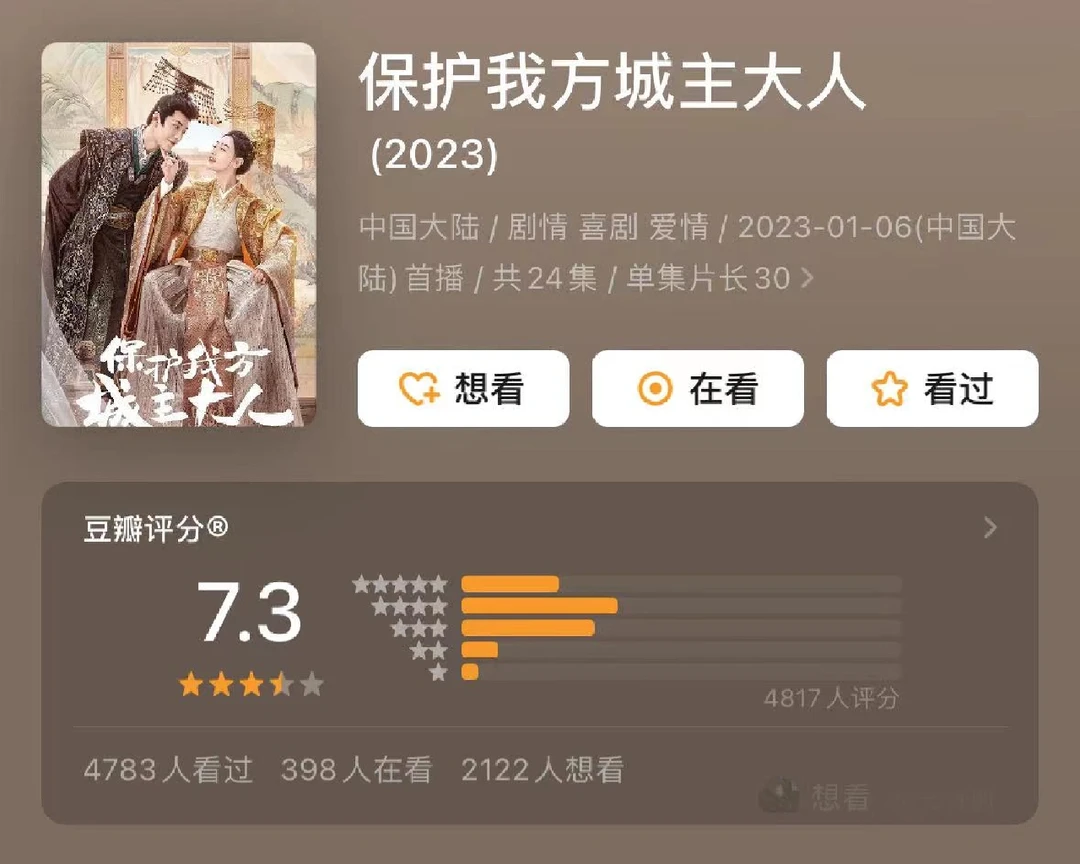Expand show details via chevron after 单集片长30
The width and height of the screenshot is (1080, 864).
(x=807, y=278)
